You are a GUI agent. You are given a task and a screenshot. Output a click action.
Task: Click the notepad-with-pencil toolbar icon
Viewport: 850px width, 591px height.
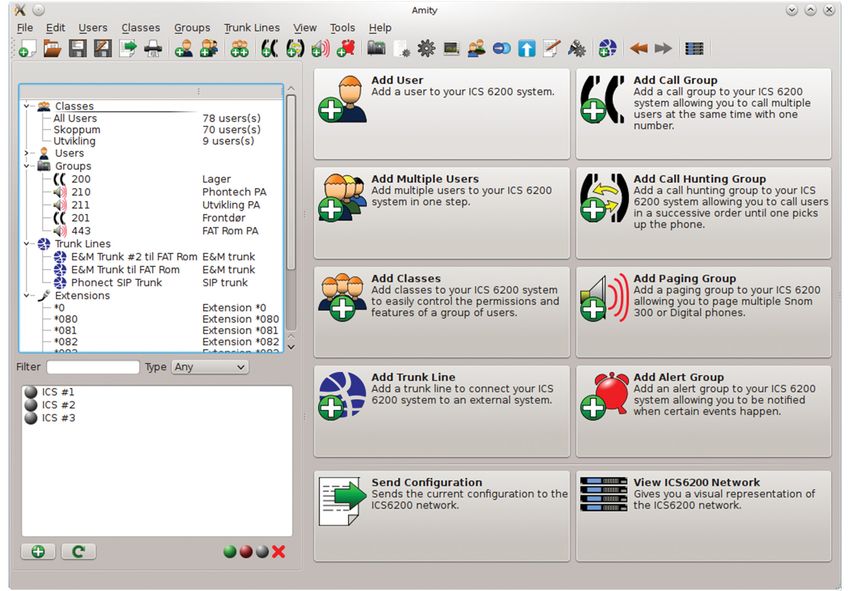(x=551, y=49)
